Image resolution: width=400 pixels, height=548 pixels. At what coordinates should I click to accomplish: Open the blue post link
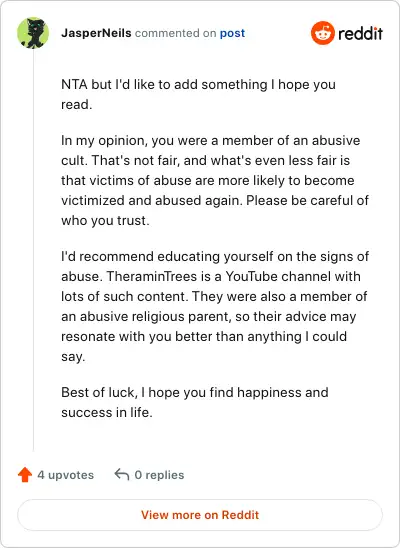(x=232, y=34)
